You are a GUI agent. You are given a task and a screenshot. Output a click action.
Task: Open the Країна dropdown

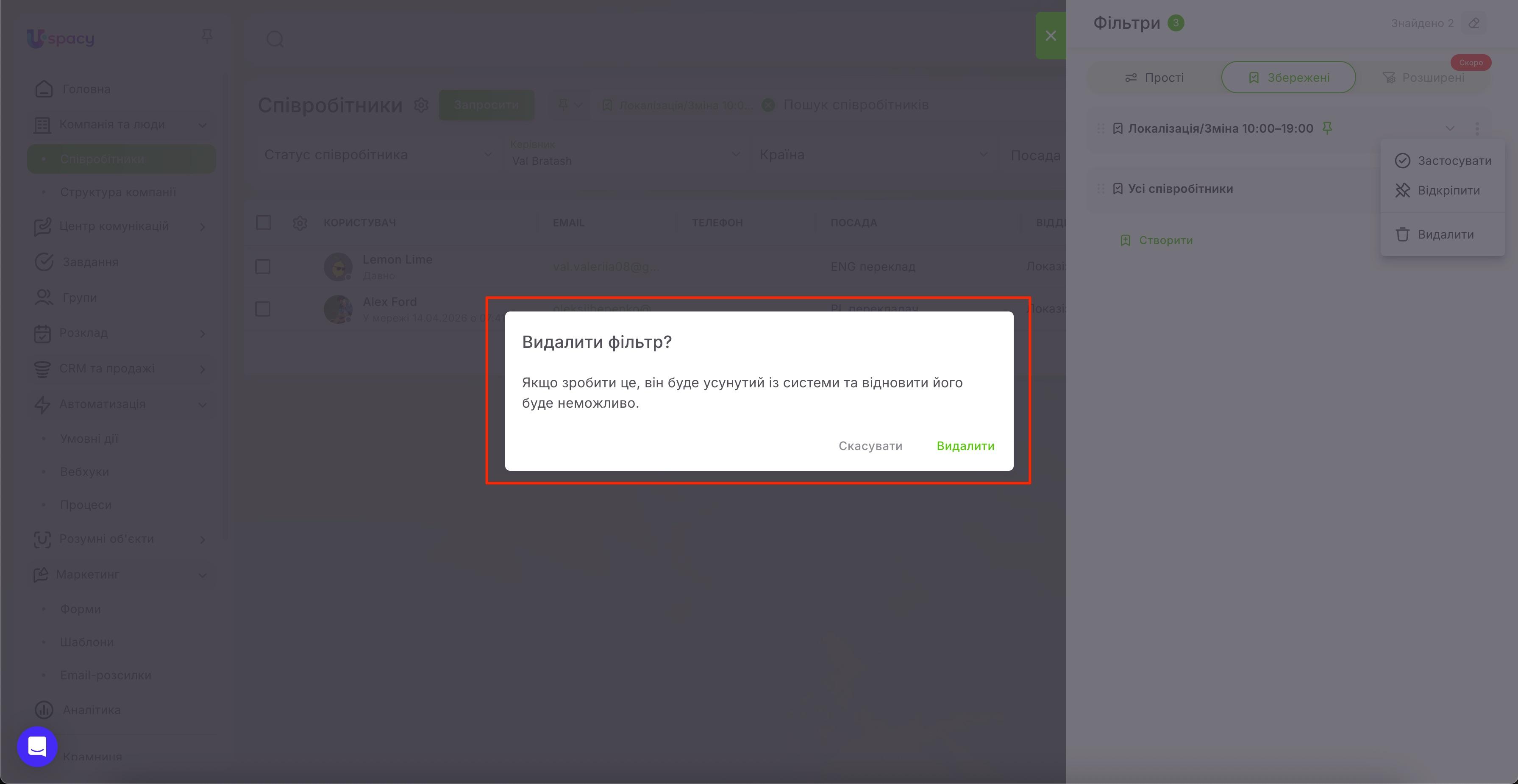(873, 154)
